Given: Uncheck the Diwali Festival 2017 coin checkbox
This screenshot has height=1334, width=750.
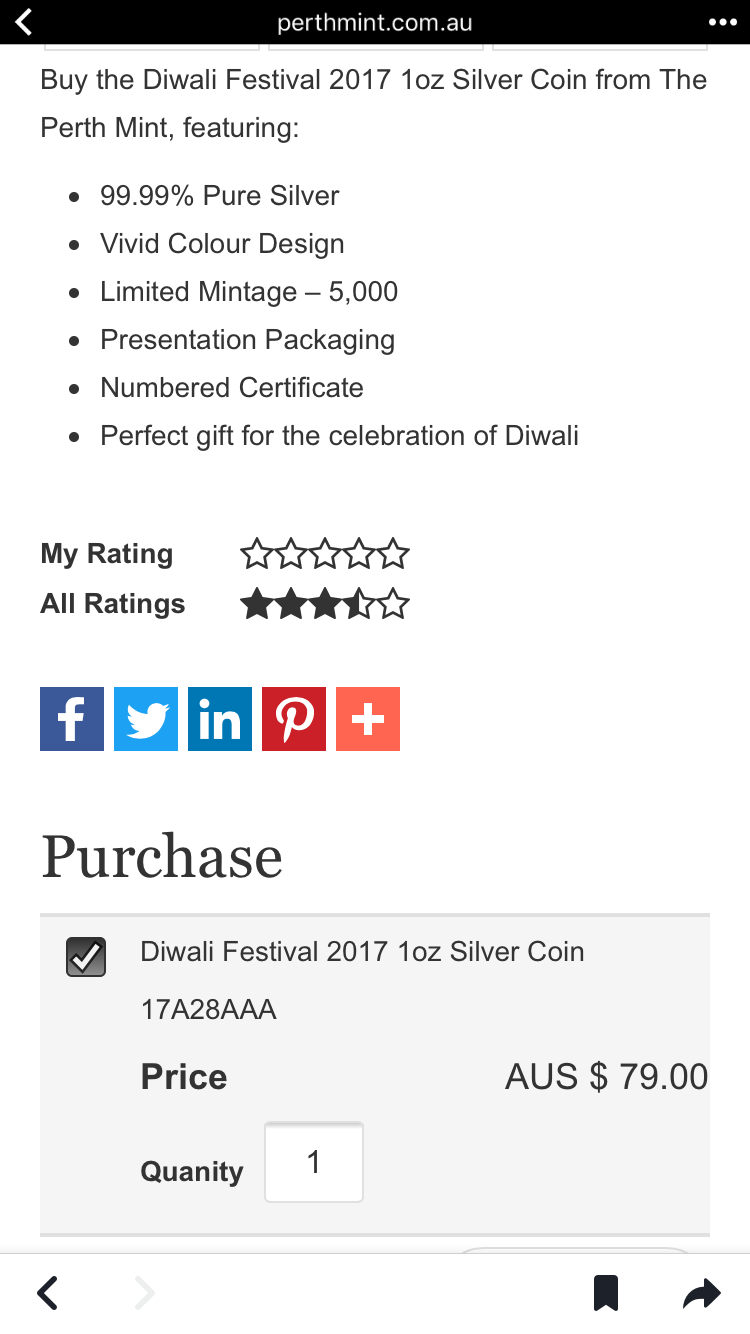Looking at the screenshot, I should (86, 957).
